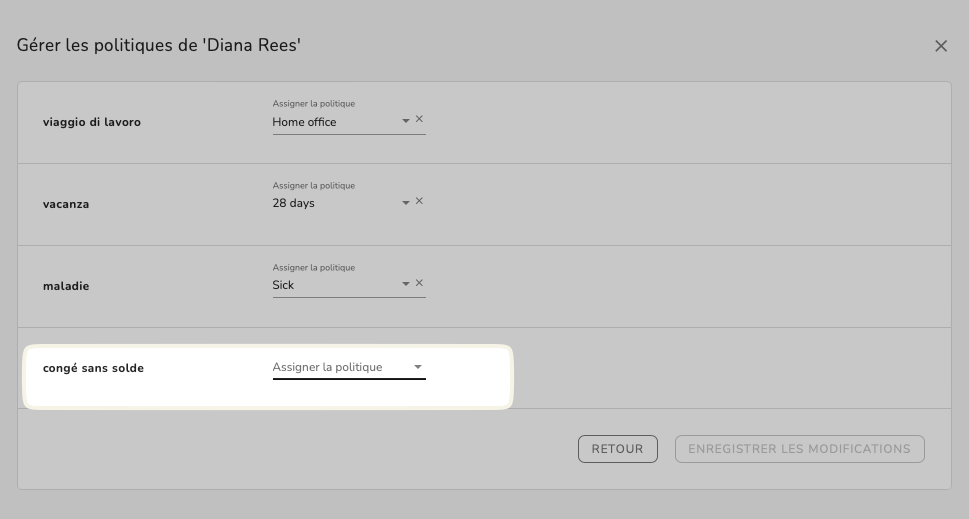This screenshot has width=969, height=519.
Task: Select the 28 days policy field
Action: coord(349,199)
